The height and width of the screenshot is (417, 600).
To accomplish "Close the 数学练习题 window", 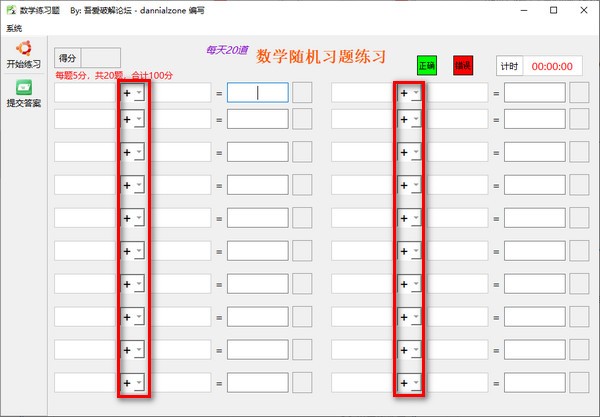I will [x=584, y=10].
